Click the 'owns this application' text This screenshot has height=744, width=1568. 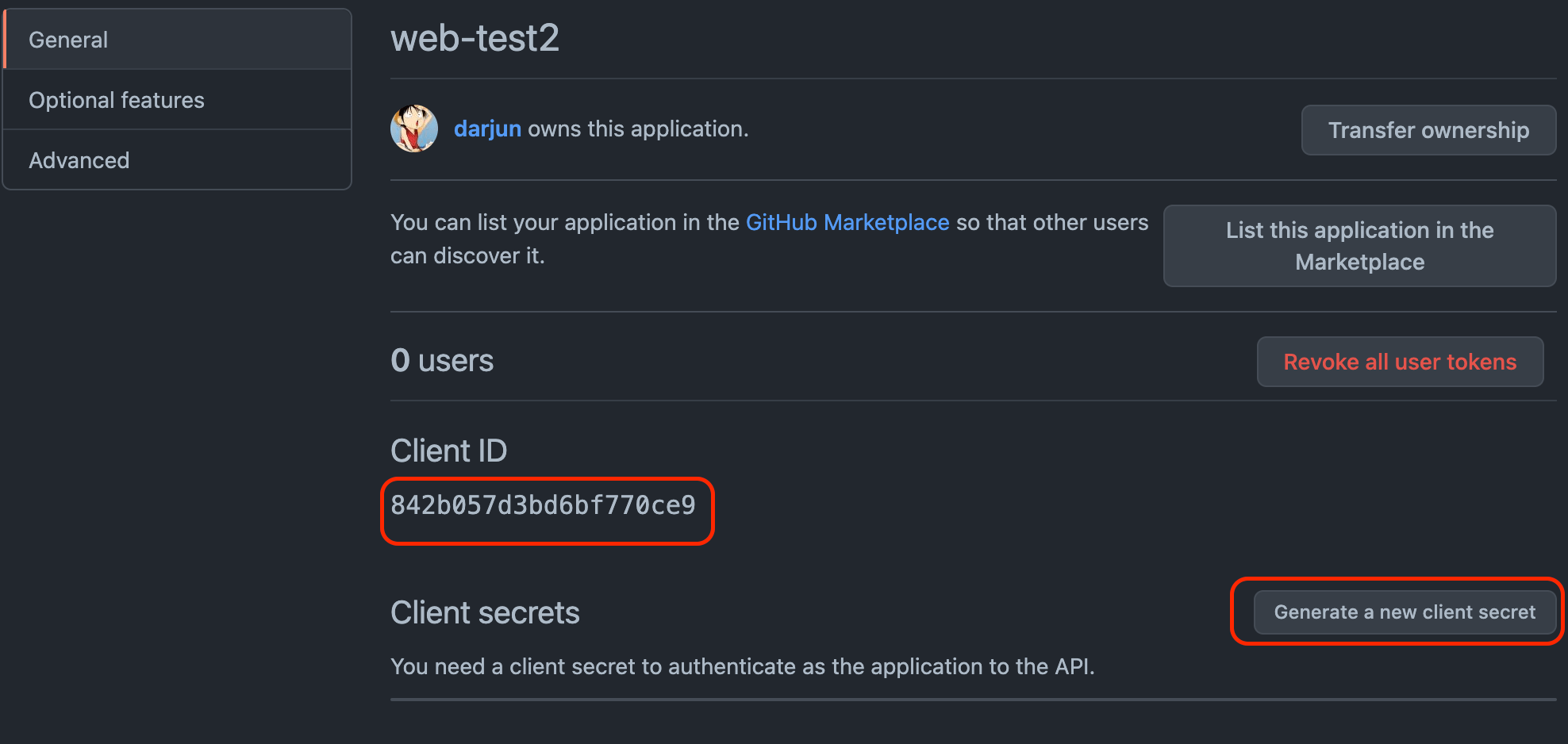[638, 128]
